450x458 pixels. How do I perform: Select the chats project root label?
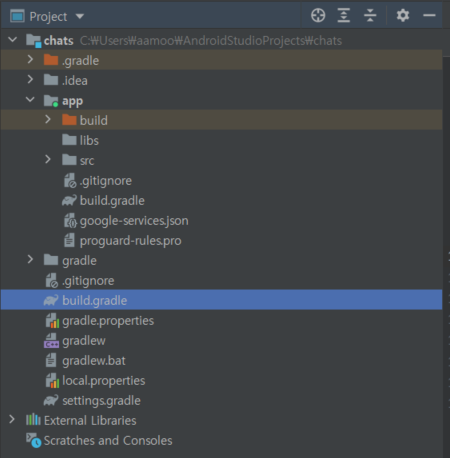[x=59, y=41]
